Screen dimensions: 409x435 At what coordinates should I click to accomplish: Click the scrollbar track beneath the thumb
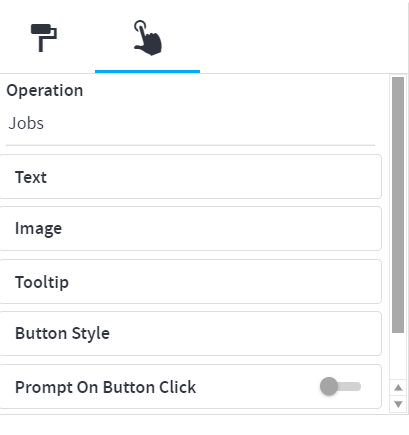click(398, 356)
